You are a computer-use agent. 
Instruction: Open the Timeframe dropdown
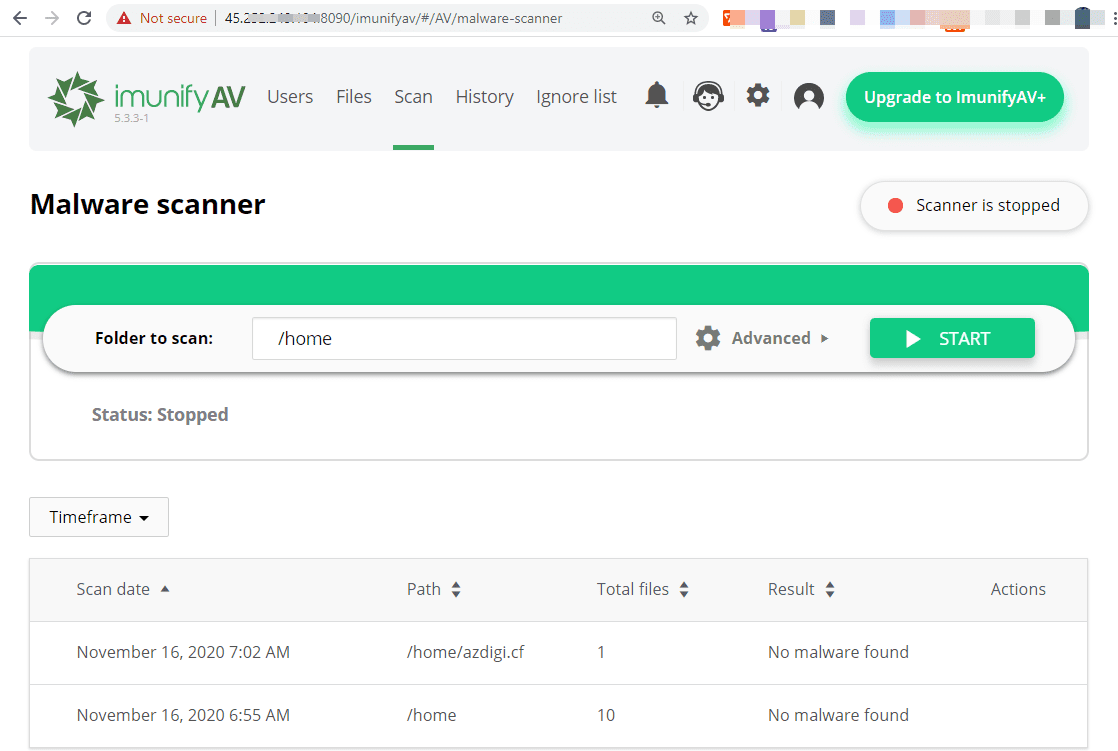tap(98, 517)
